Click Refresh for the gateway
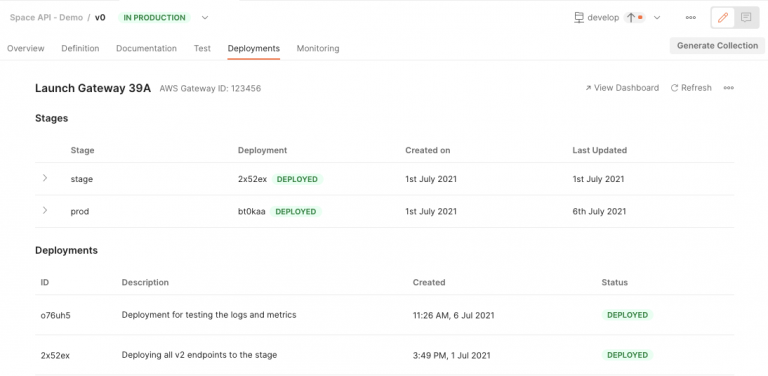This screenshot has width=768, height=376. 691,88
